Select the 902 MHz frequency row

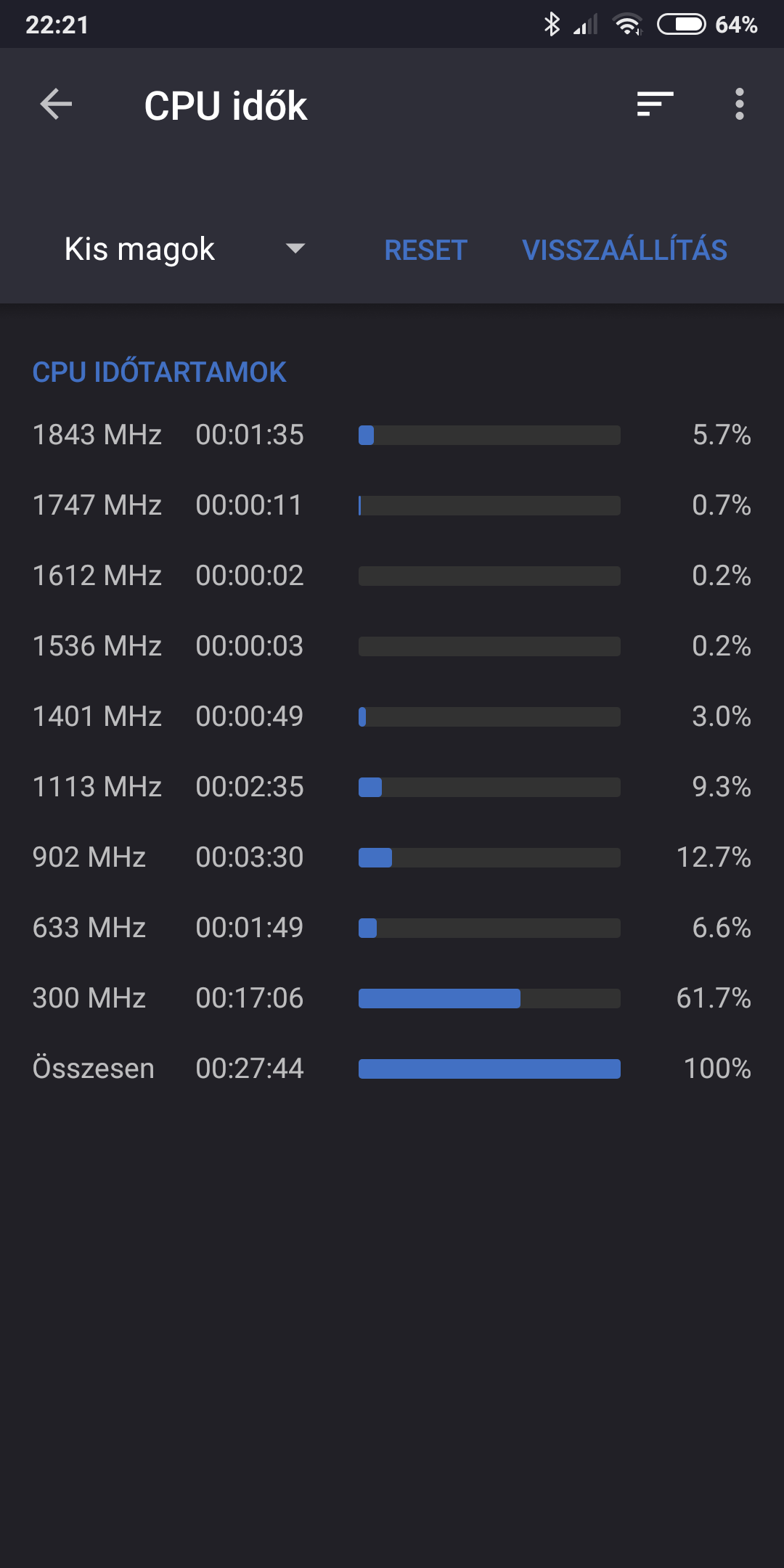pyautogui.click(x=392, y=857)
